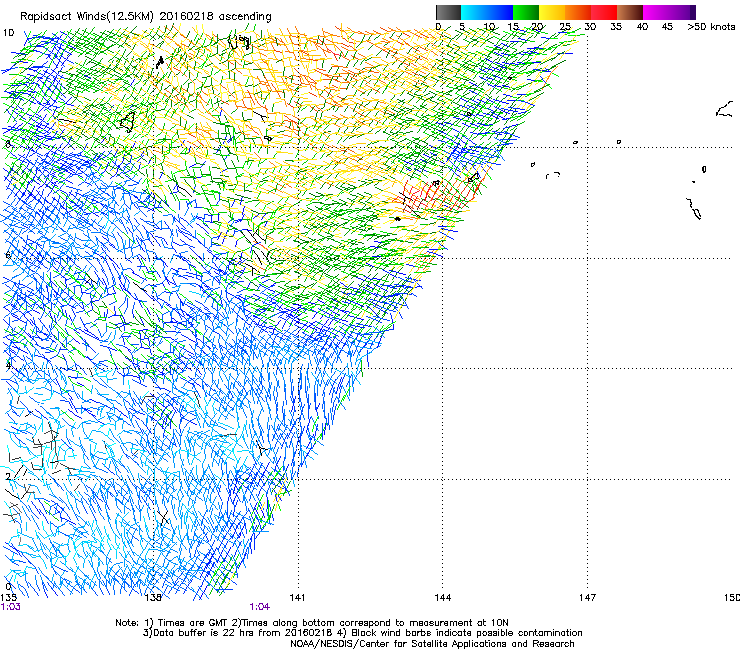Click the note "Data buffer is 22 hrs"
Screen dimensions: 740x650
coord(202,633)
